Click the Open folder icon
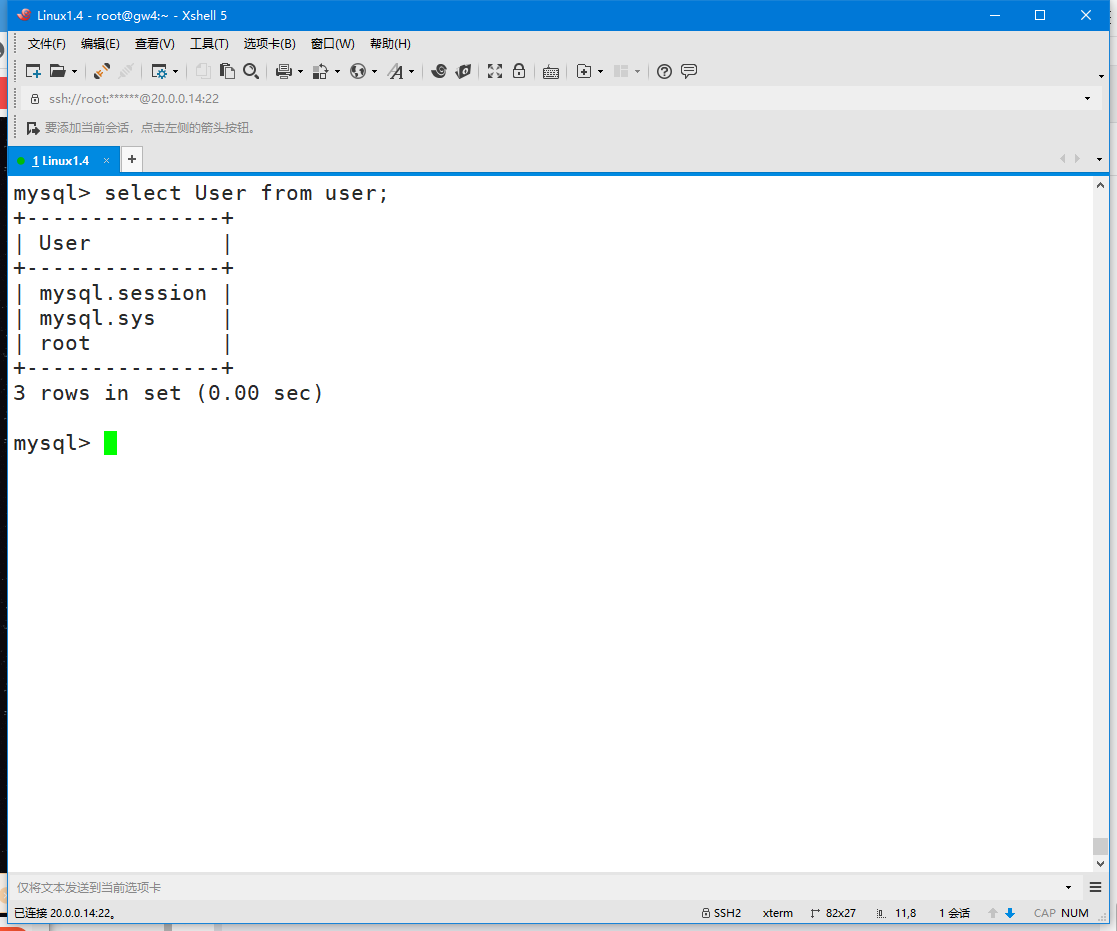Screen dimensions: 1117x931 click(57, 71)
